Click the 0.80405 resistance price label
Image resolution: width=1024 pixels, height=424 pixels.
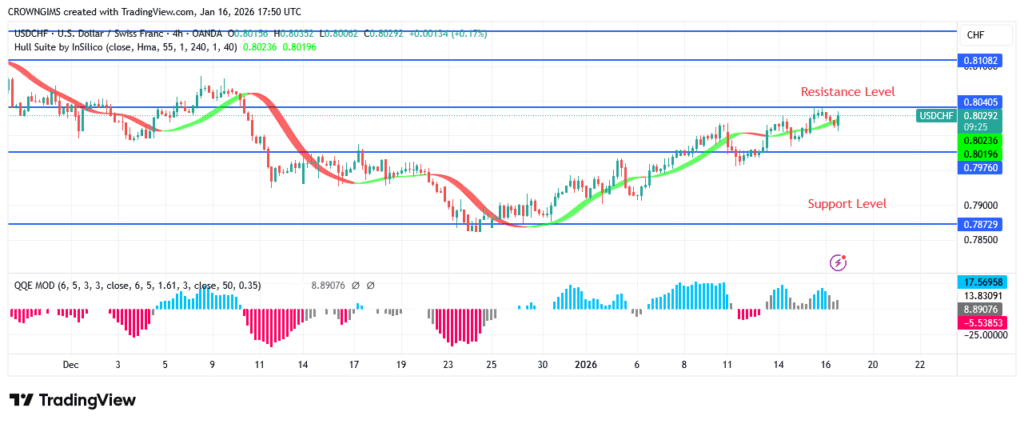point(980,102)
